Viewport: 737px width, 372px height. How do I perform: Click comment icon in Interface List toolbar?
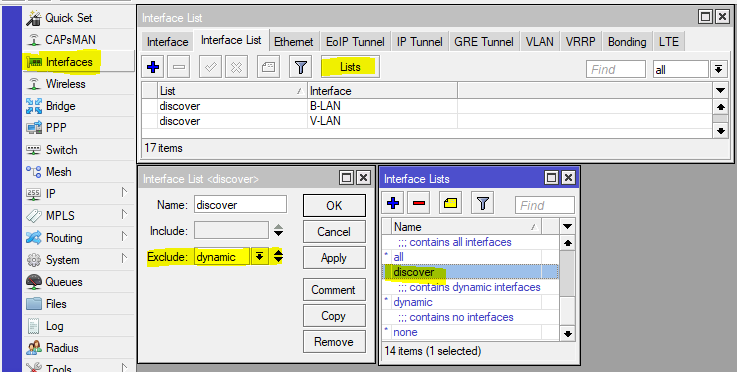click(x=268, y=67)
